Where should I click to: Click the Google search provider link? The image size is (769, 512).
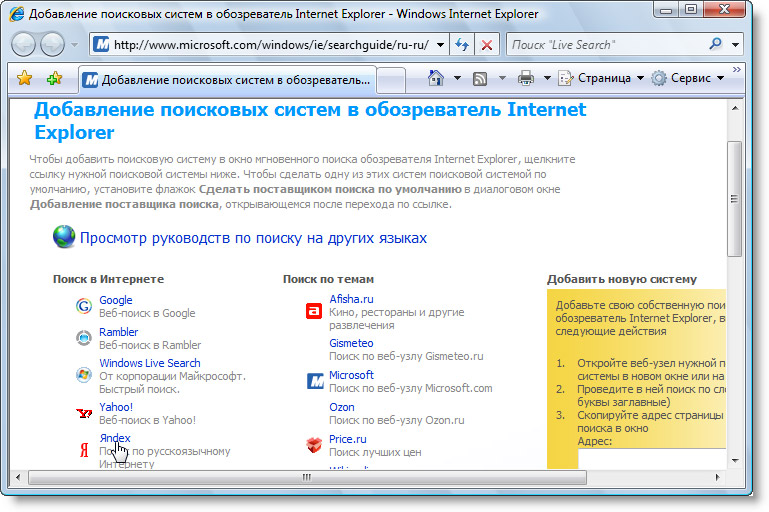(115, 300)
